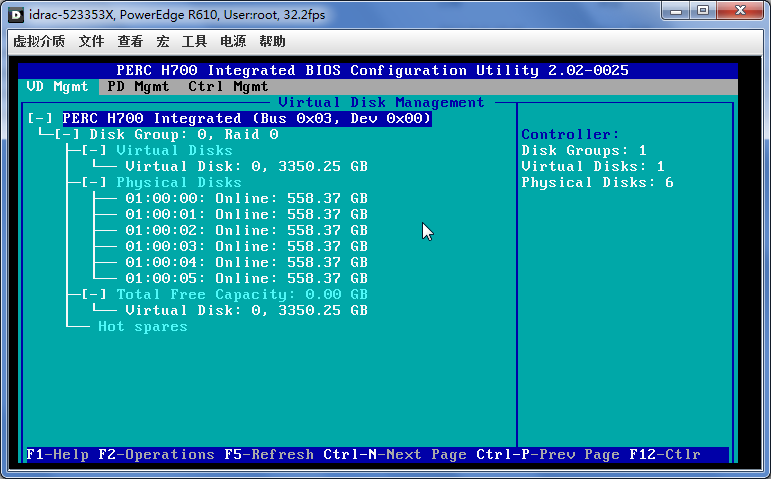Click the Ctrl-P-Prev Page hint
Image resolution: width=771 pixels, height=479 pixels.
coord(548,454)
